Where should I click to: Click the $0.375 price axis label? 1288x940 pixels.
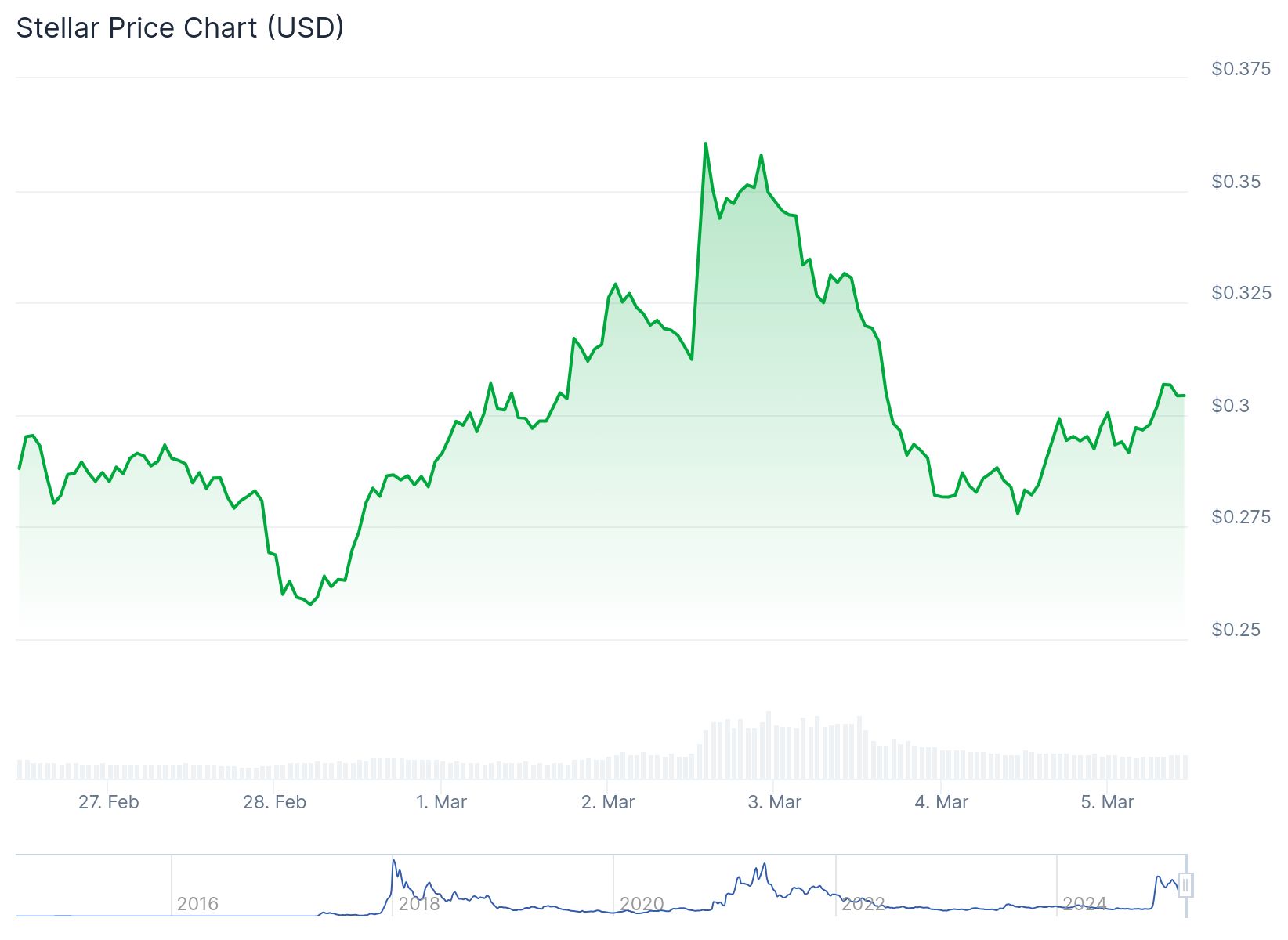click(1241, 69)
